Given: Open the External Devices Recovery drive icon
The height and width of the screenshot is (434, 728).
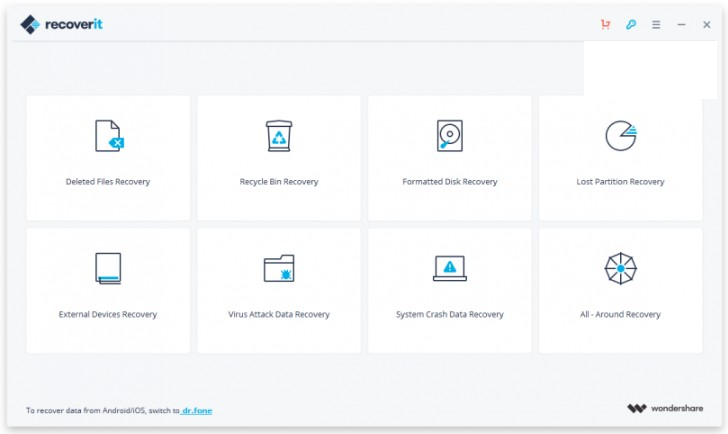Looking at the screenshot, I should [108, 268].
